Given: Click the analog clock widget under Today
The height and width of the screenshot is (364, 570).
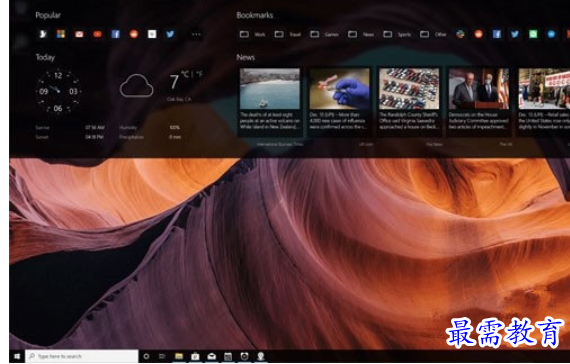Looking at the screenshot, I should point(58,92).
